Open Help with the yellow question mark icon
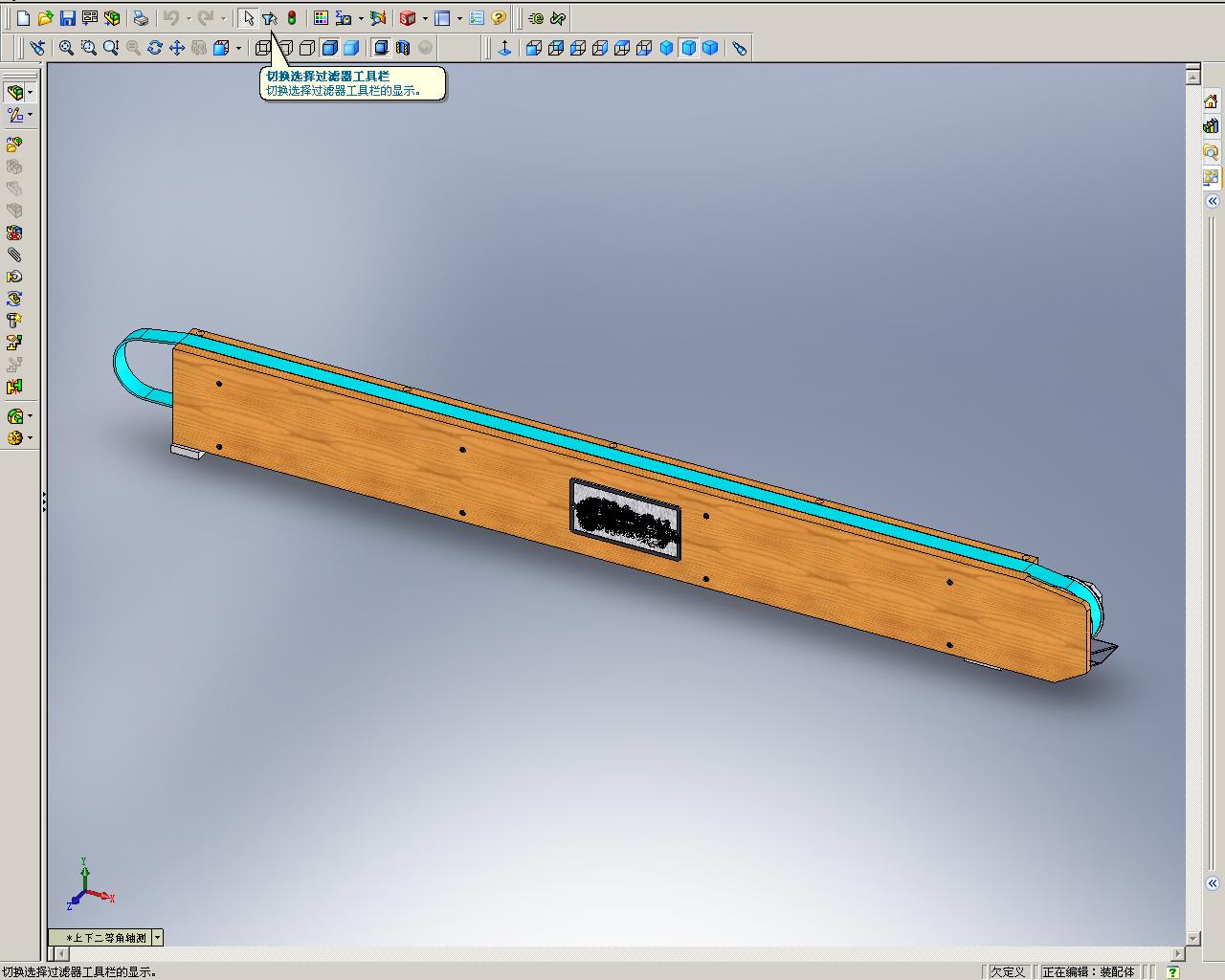Viewport: 1225px width, 980px height. click(498, 18)
